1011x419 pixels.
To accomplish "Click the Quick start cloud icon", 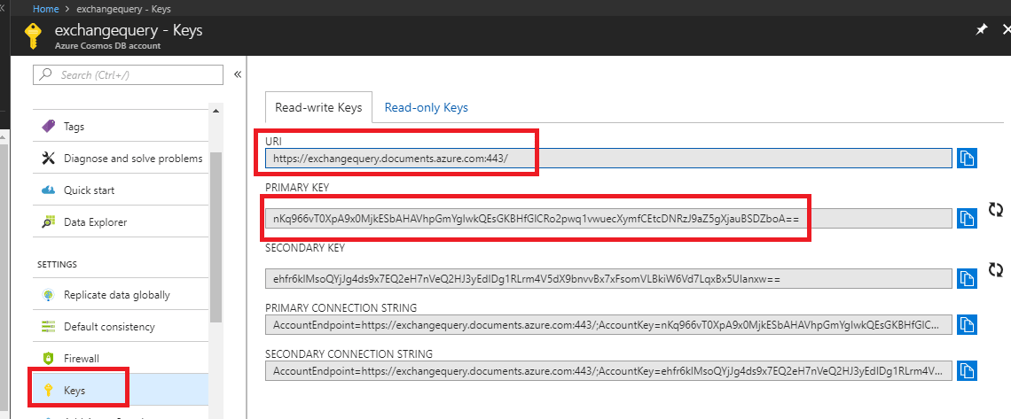I will [48, 190].
